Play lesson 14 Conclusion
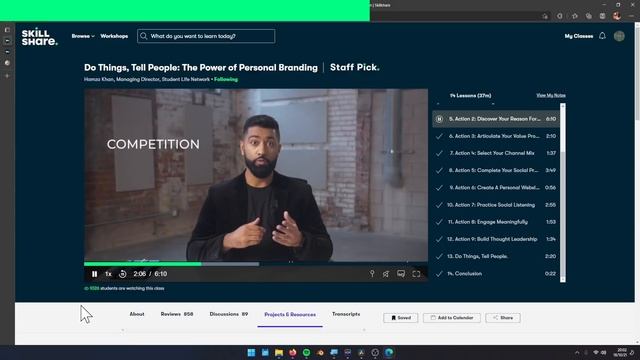 pyautogui.click(x=496, y=273)
